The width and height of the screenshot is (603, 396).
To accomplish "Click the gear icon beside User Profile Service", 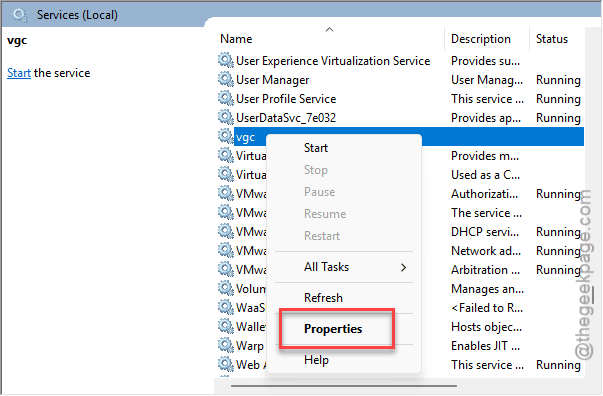I will pos(226,98).
